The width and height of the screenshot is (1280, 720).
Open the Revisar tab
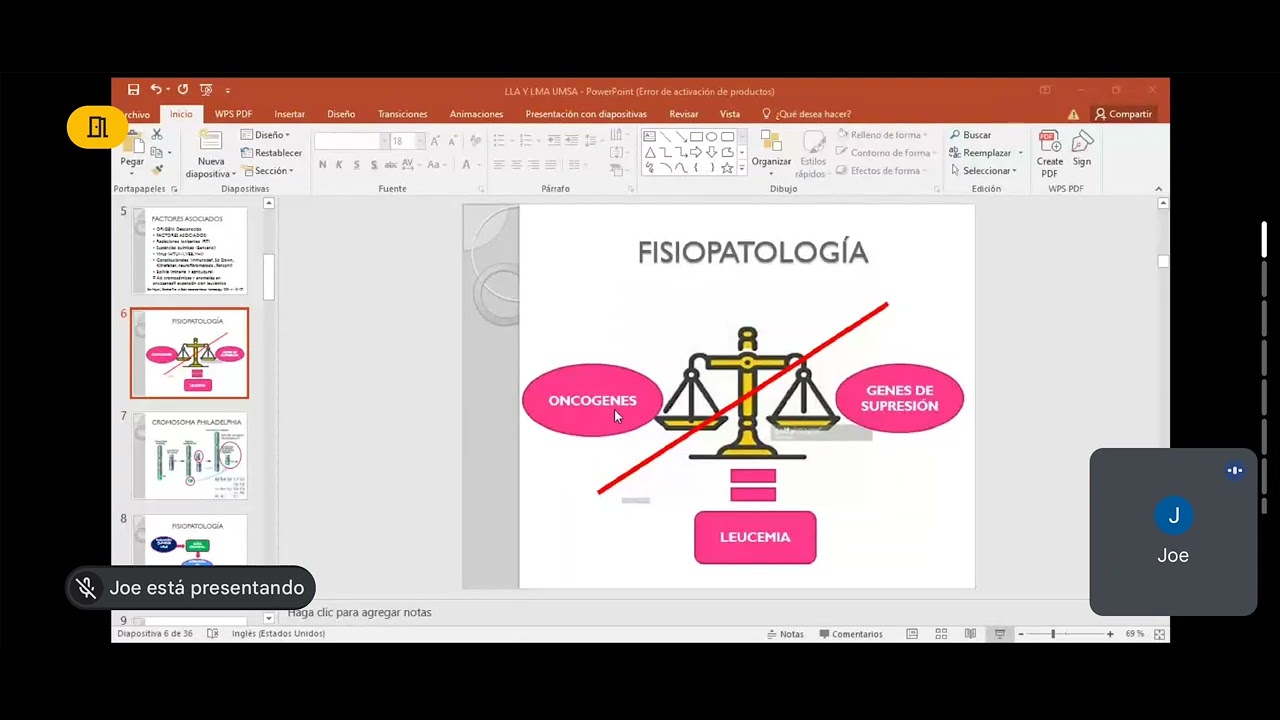tap(684, 114)
